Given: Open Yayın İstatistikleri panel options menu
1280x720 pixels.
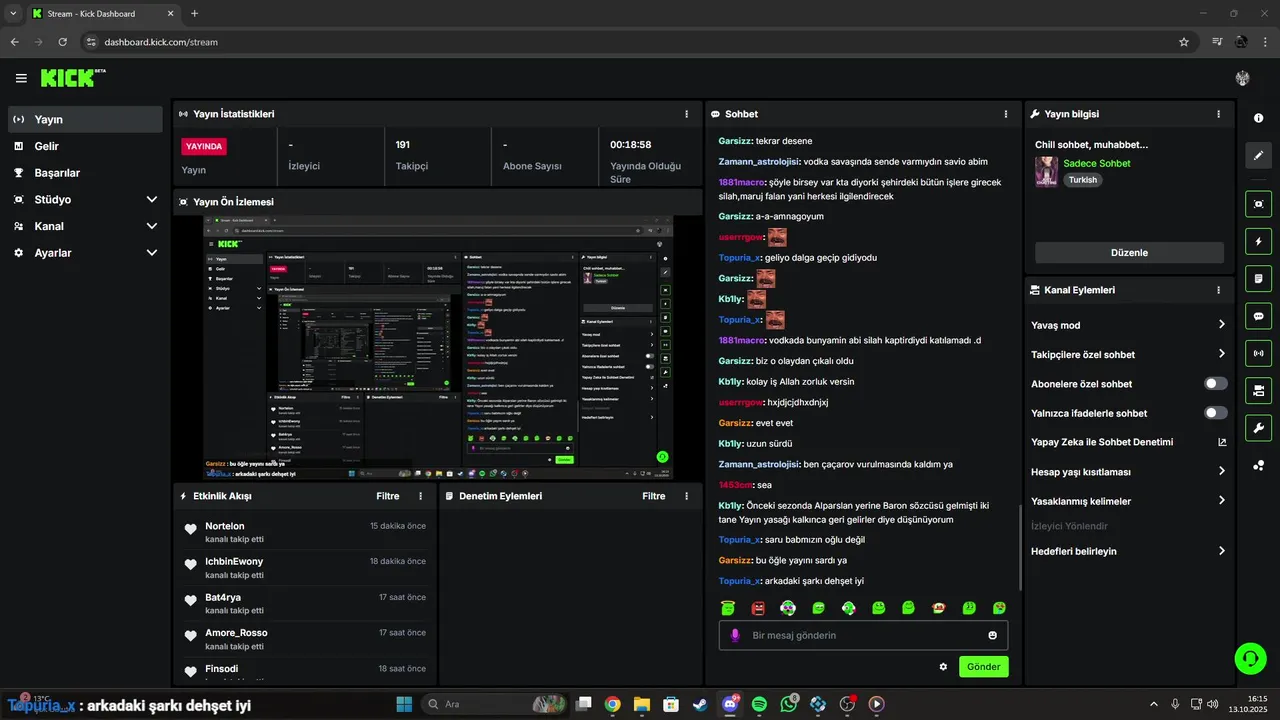Looking at the screenshot, I should 686,114.
